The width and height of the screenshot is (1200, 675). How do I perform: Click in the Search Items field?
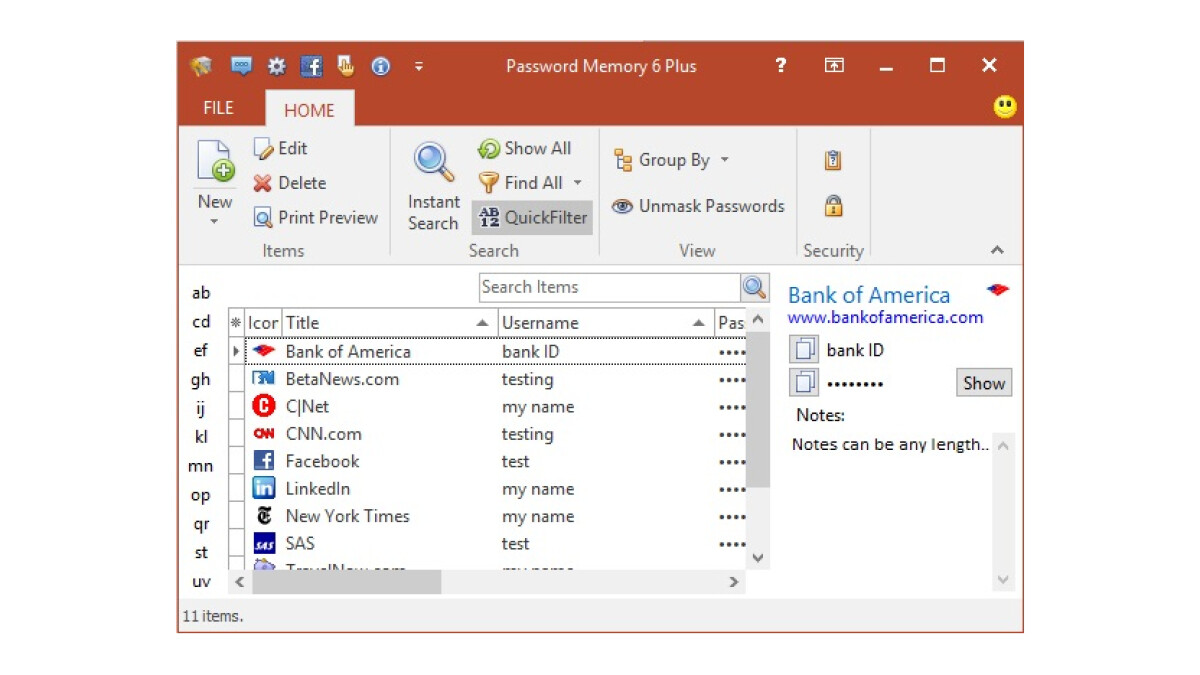pyautogui.click(x=610, y=287)
